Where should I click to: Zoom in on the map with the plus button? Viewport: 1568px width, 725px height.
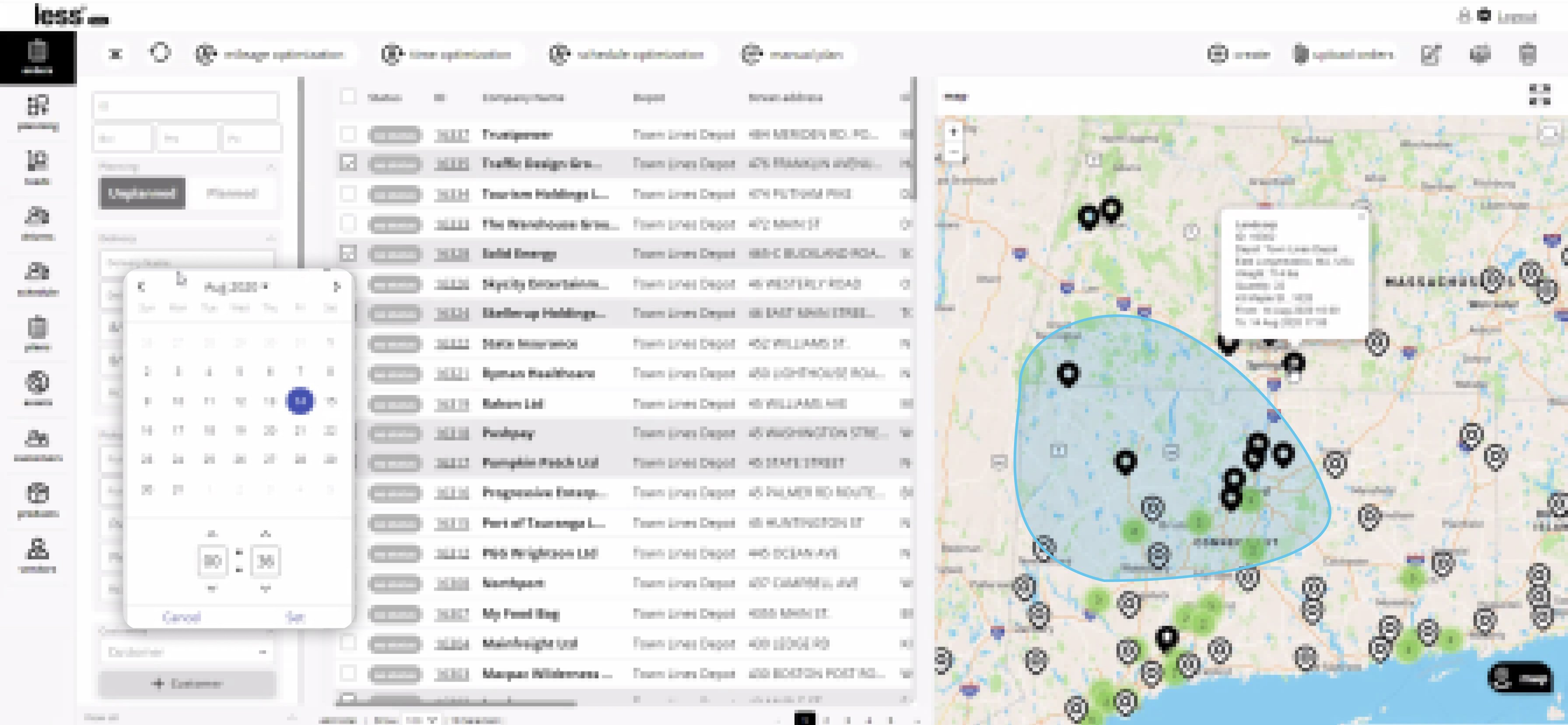(x=953, y=131)
